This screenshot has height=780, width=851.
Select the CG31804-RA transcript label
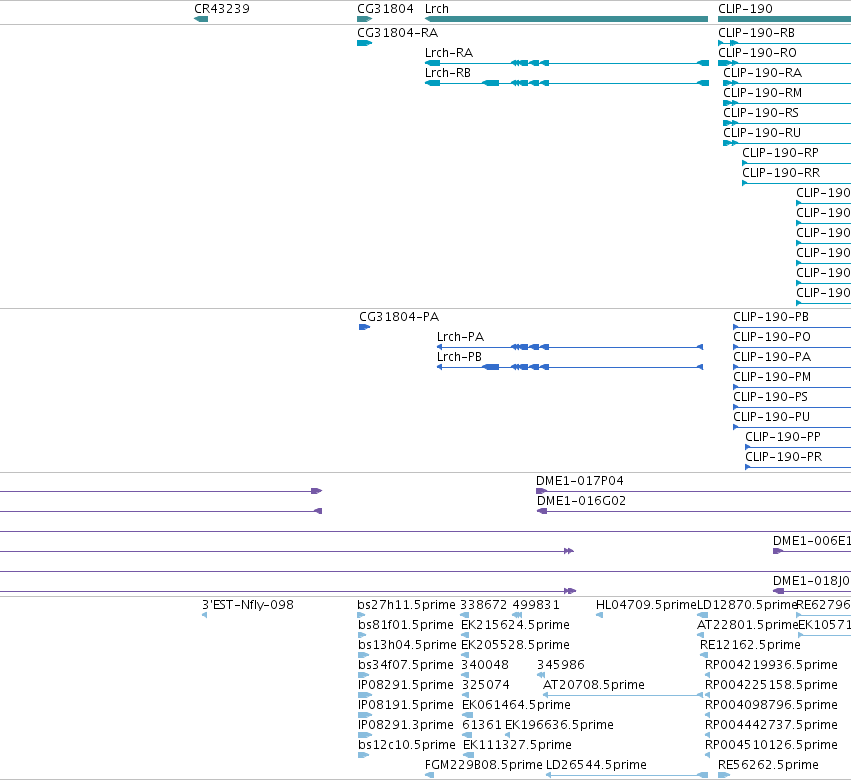click(397, 33)
